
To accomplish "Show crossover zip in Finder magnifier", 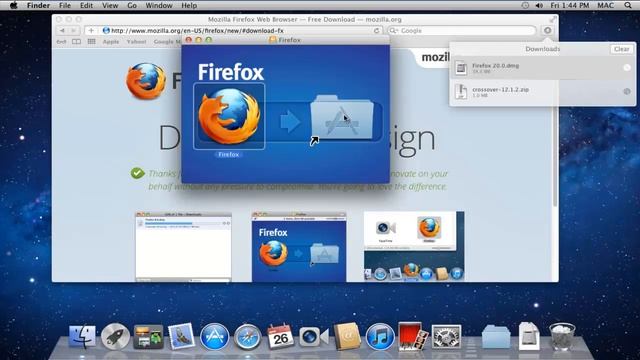I will tap(627, 91).
